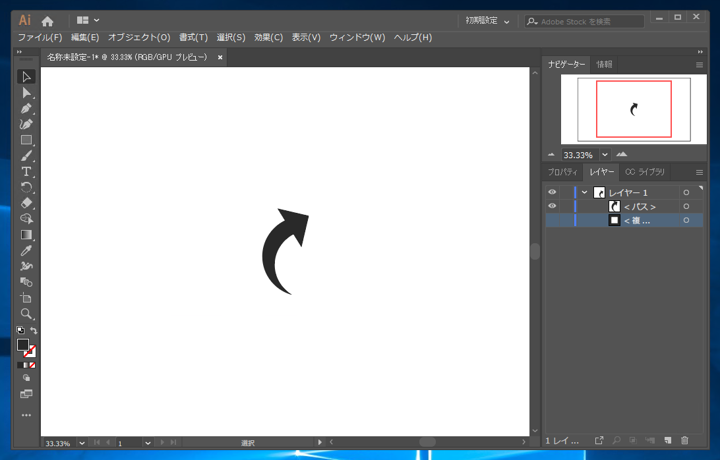Expand the status bar 選択 popup arrow

(x=320, y=442)
